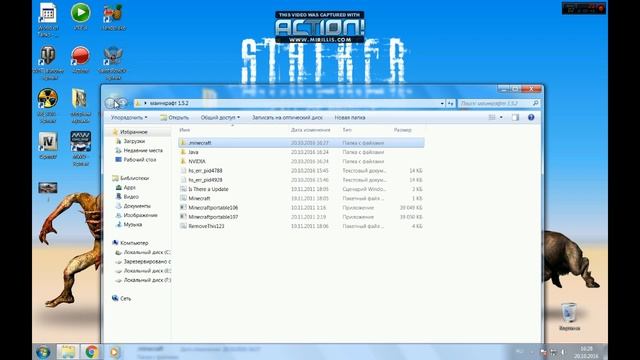This screenshot has width=640, height=360.
Task: Select the hs_err_pid4788 text file icon
Action: [183, 171]
